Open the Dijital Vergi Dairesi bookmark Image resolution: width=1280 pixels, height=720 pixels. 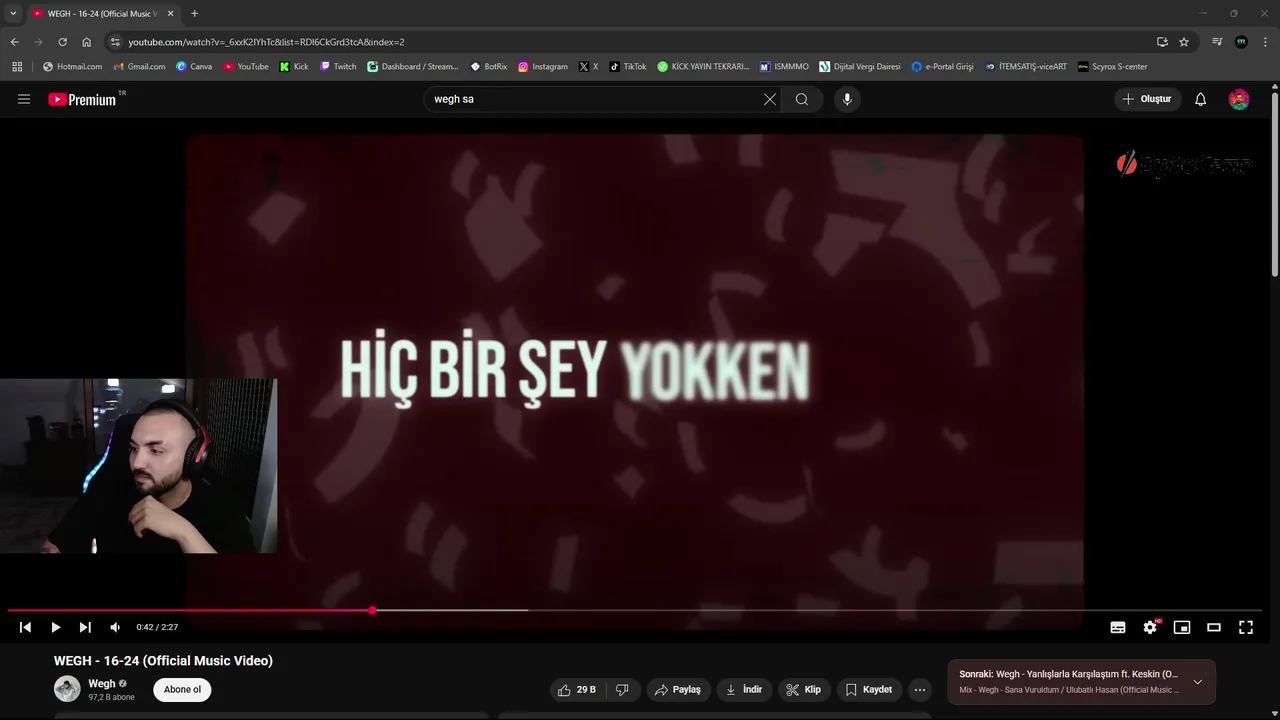pyautogui.click(x=859, y=67)
